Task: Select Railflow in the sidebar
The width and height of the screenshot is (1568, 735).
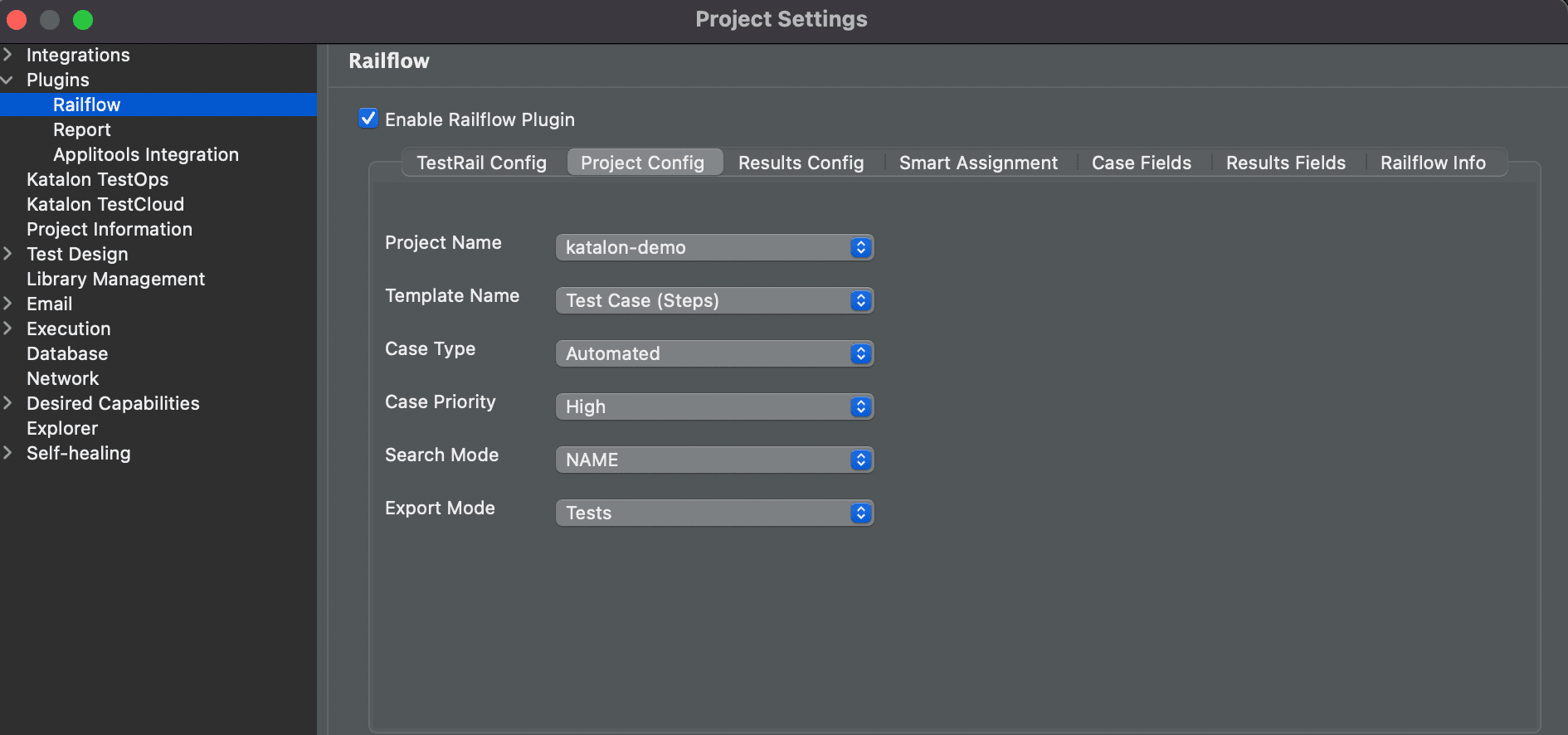Action: pyautogui.click(x=158, y=105)
